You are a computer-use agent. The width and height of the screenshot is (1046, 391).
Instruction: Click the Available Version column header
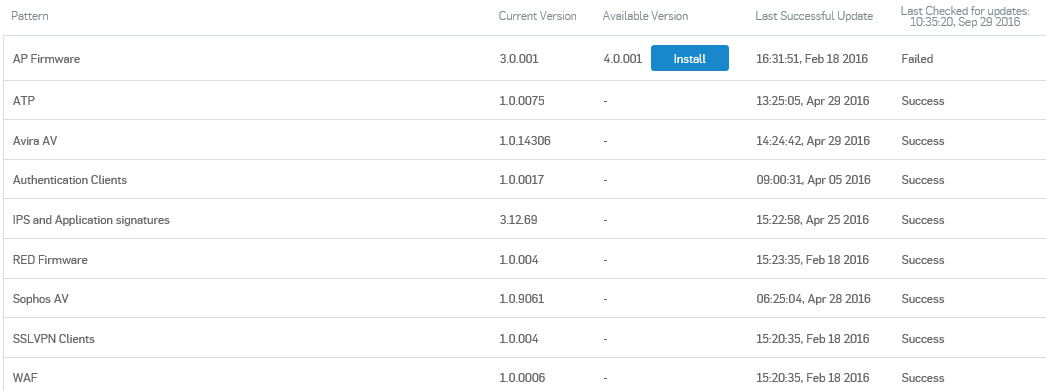pyautogui.click(x=645, y=15)
